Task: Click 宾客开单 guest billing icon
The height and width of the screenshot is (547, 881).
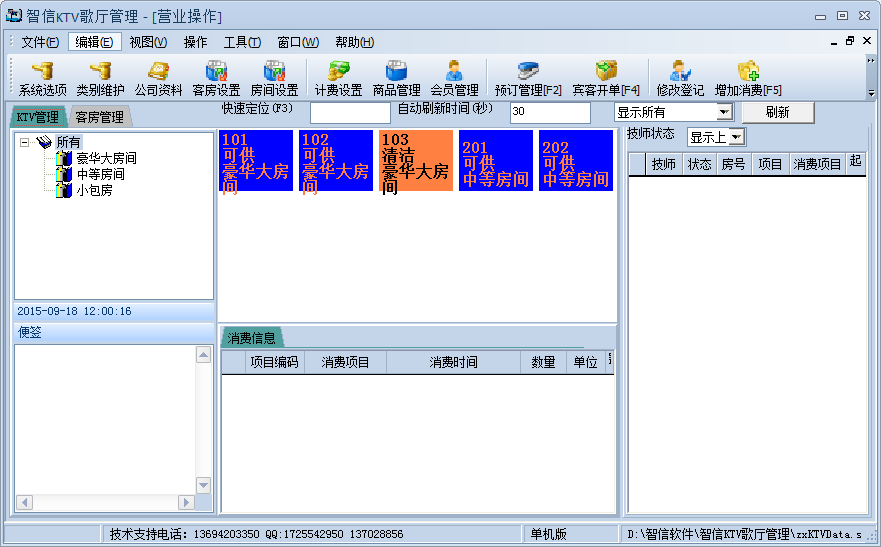Action: 605,77
